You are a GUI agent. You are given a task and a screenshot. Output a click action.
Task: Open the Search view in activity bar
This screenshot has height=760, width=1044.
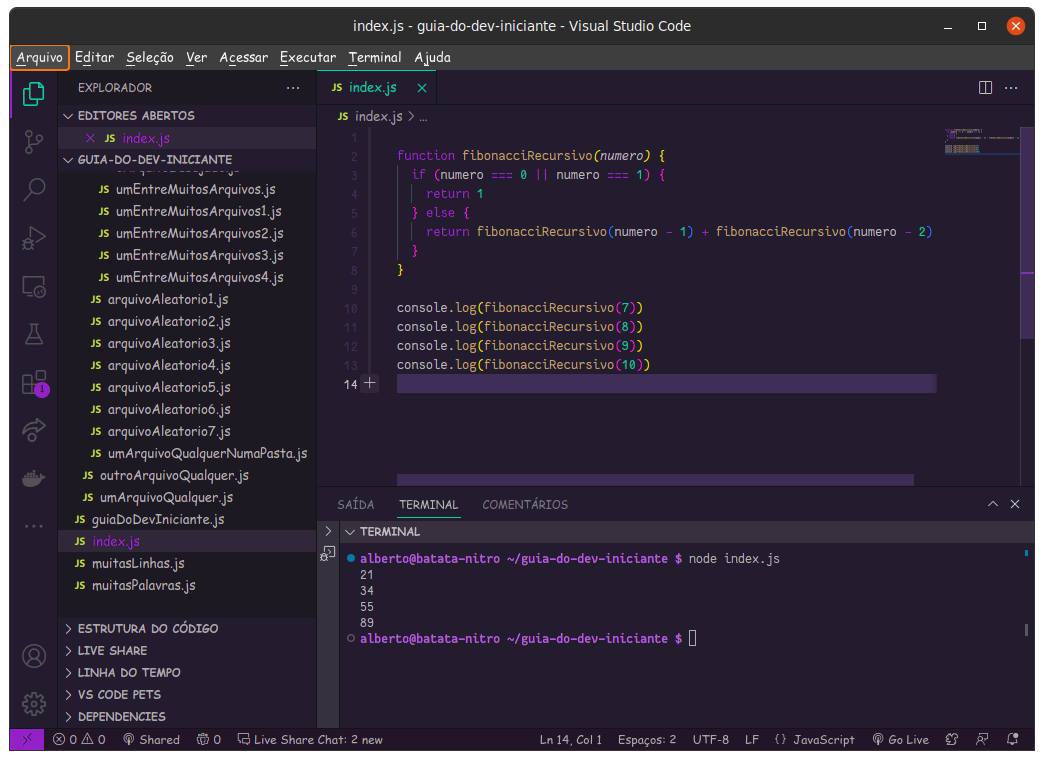34,189
